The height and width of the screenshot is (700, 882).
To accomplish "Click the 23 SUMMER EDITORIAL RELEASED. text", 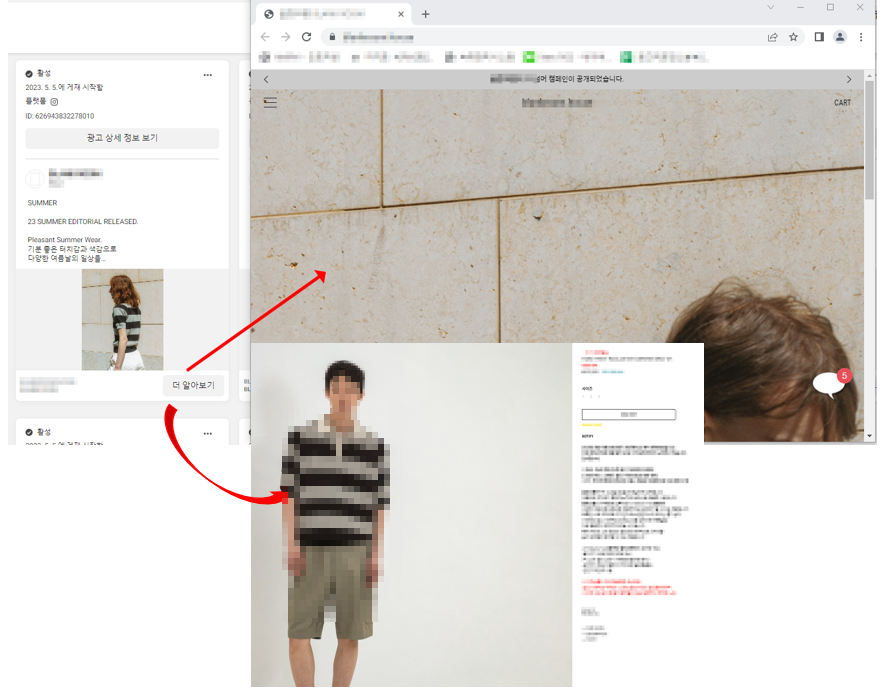I will click(83, 222).
